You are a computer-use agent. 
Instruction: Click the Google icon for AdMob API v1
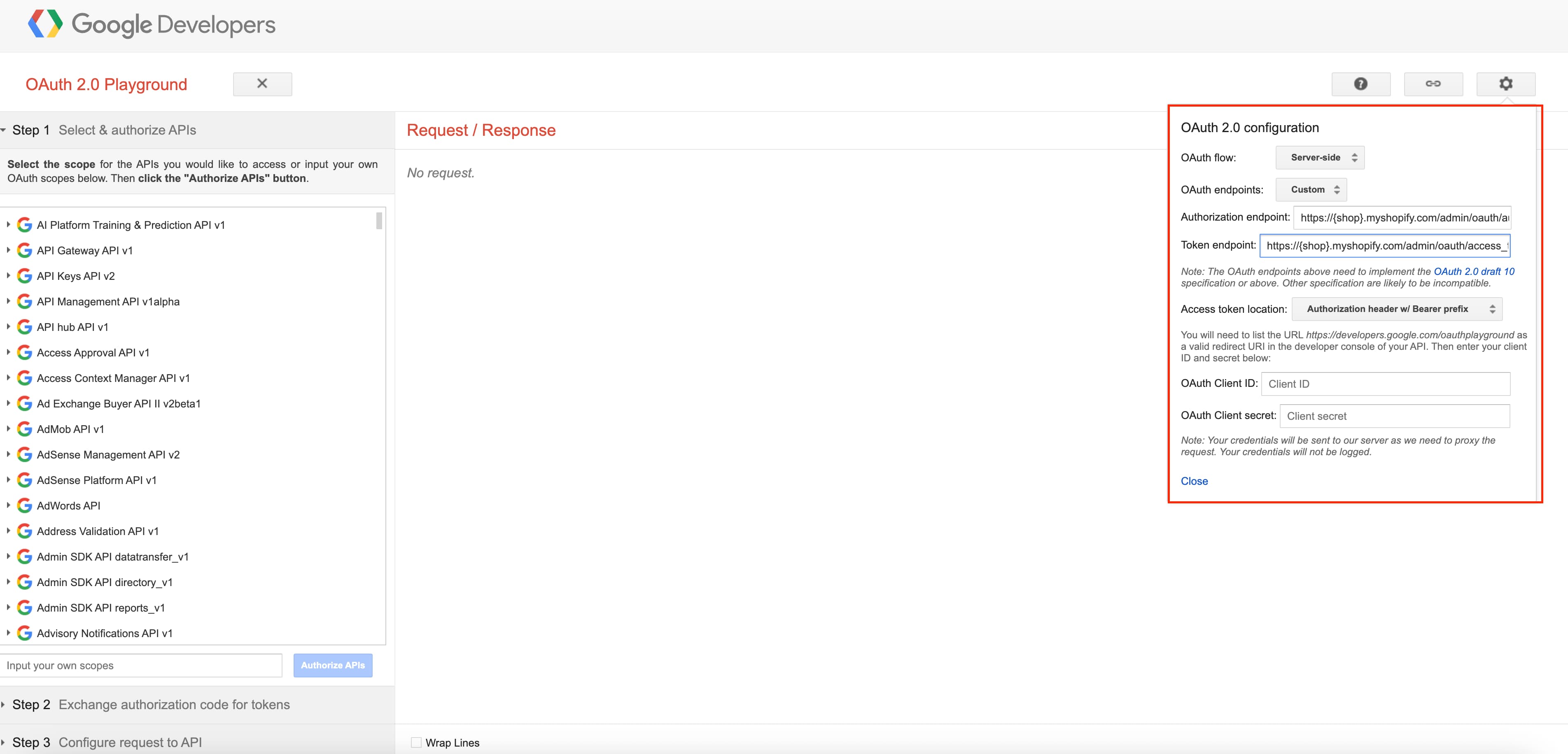tap(24, 429)
